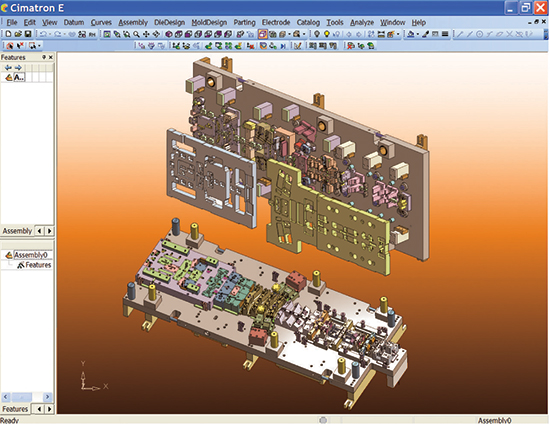Save using the floppy disk icon
The width and height of the screenshot is (550, 429).
pyautogui.click(x=28, y=34)
